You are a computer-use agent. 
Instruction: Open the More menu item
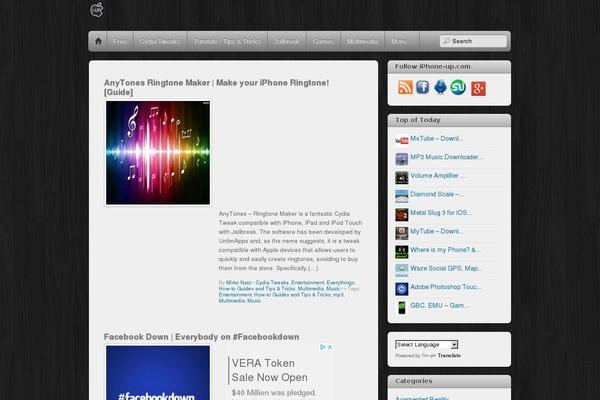[x=399, y=41]
